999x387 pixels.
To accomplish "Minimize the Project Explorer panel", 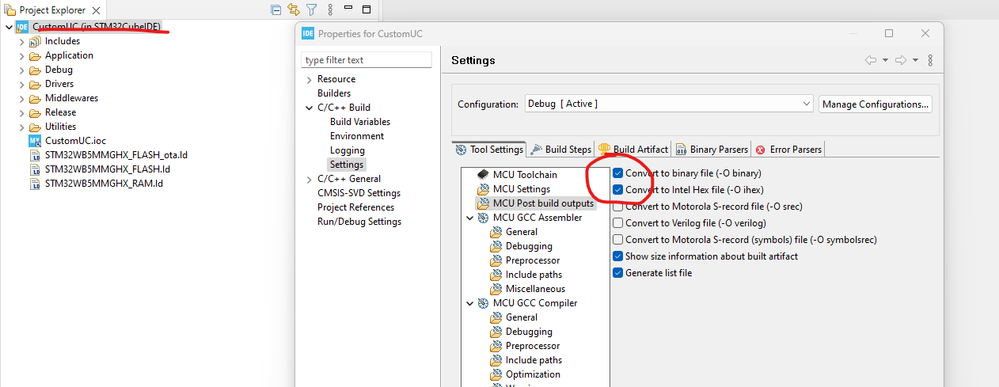I will pyautogui.click(x=348, y=8).
